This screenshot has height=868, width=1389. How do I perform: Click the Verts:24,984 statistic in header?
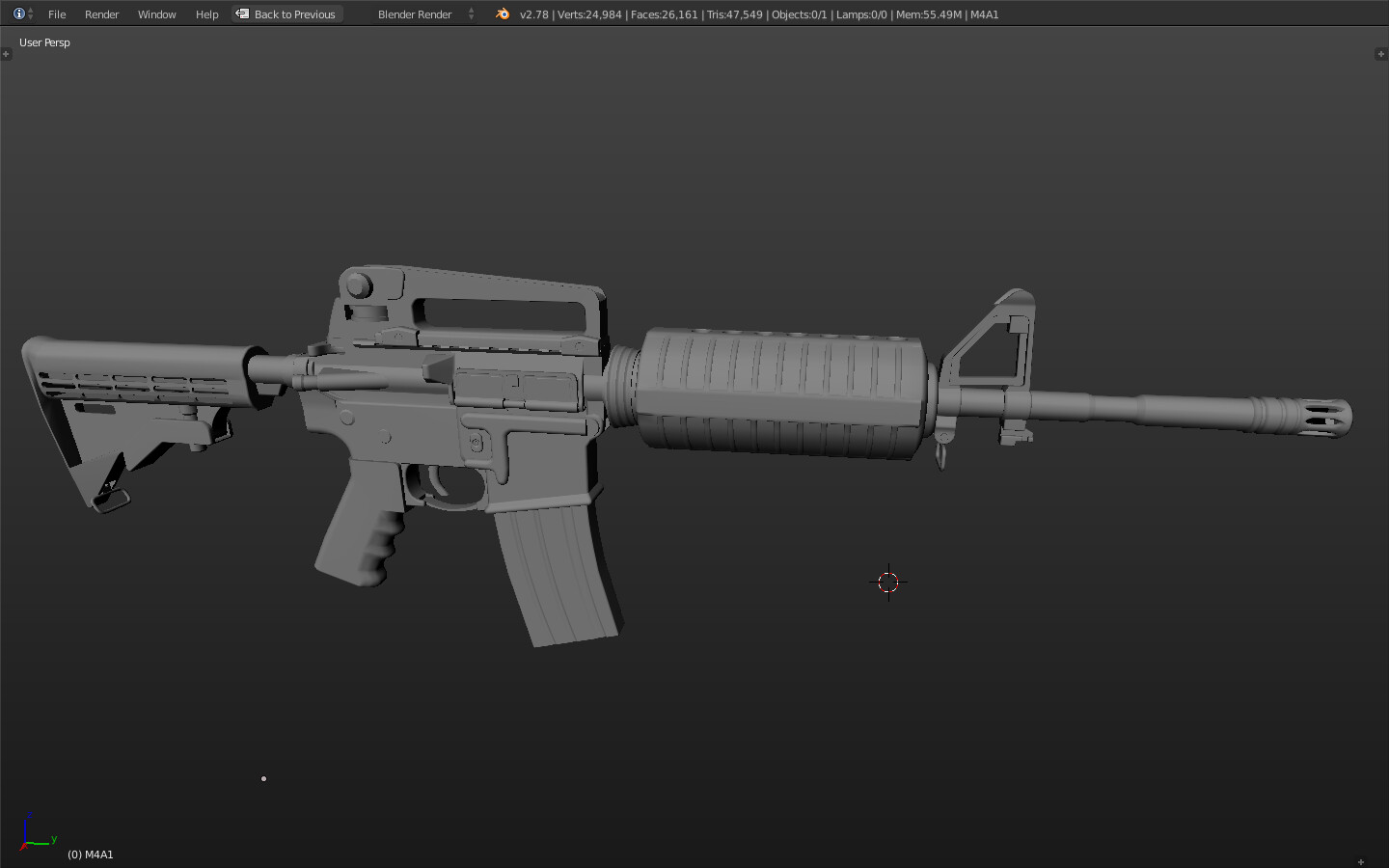point(589,14)
